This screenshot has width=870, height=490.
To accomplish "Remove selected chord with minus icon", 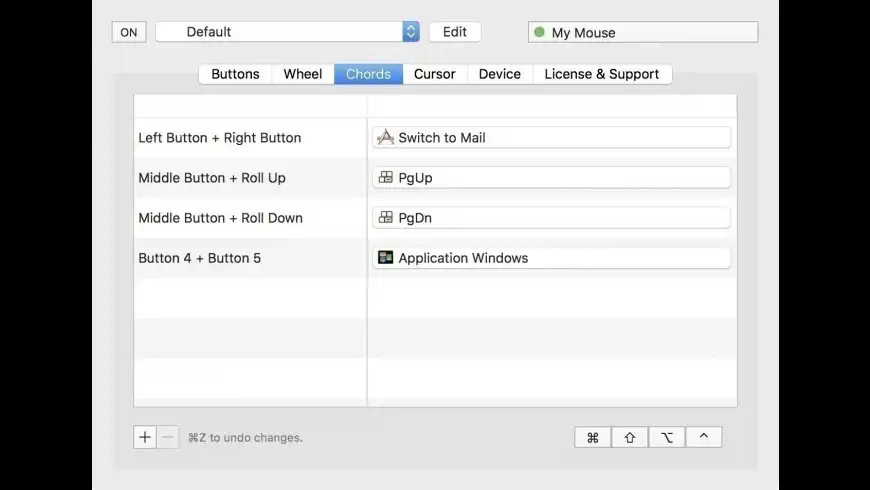I will coord(168,437).
